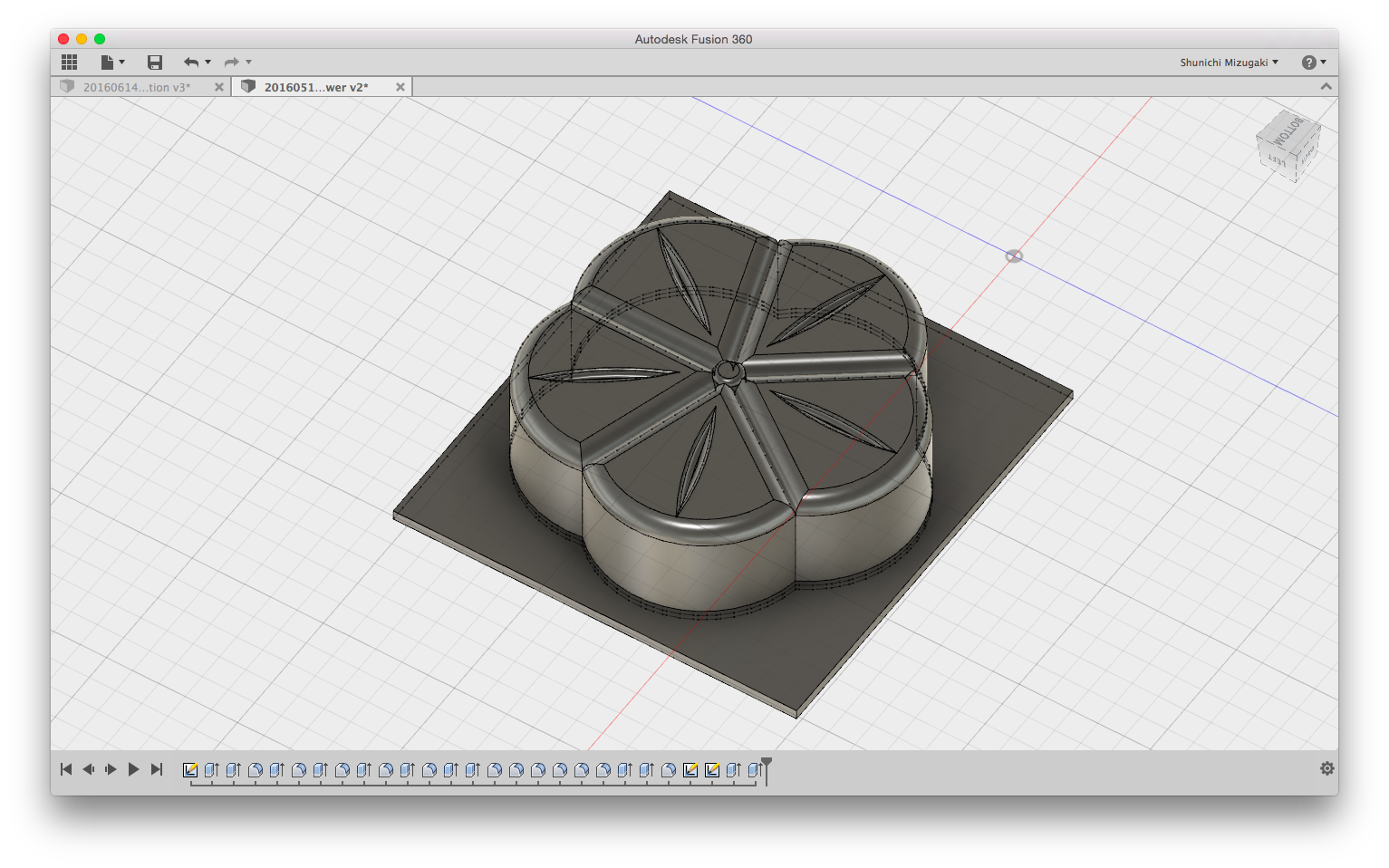Select the last extrude feature before the marker
1389x868 pixels.
pyautogui.click(x=756, y=770)
